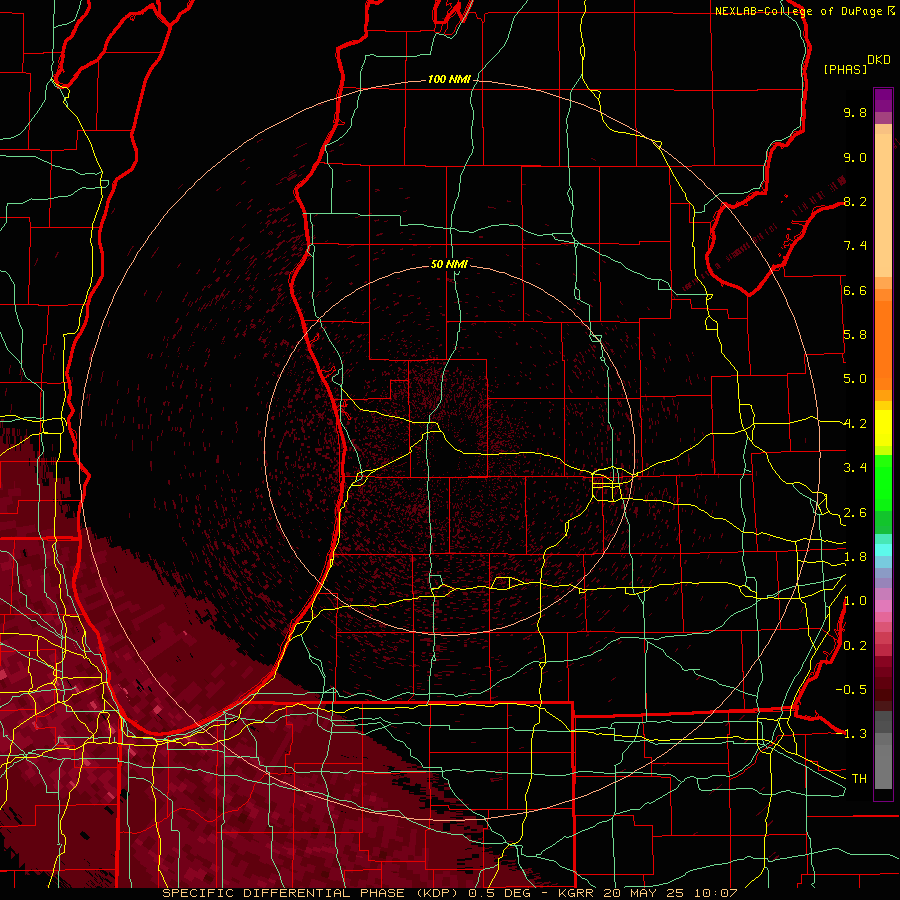Pick the orange segment of the color bar

click(x=883, y=344)
